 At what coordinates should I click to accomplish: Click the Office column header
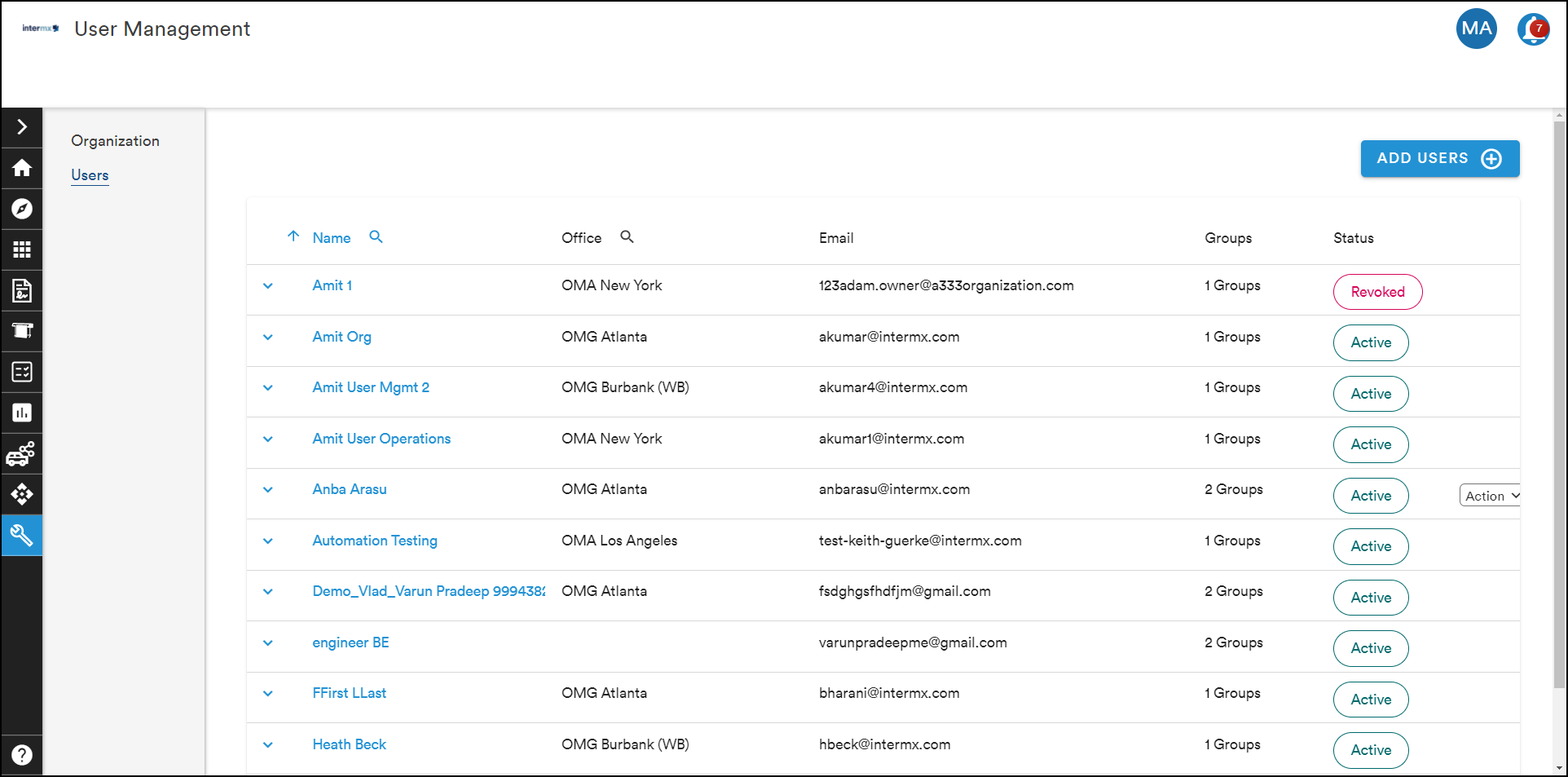pos(581,238)
